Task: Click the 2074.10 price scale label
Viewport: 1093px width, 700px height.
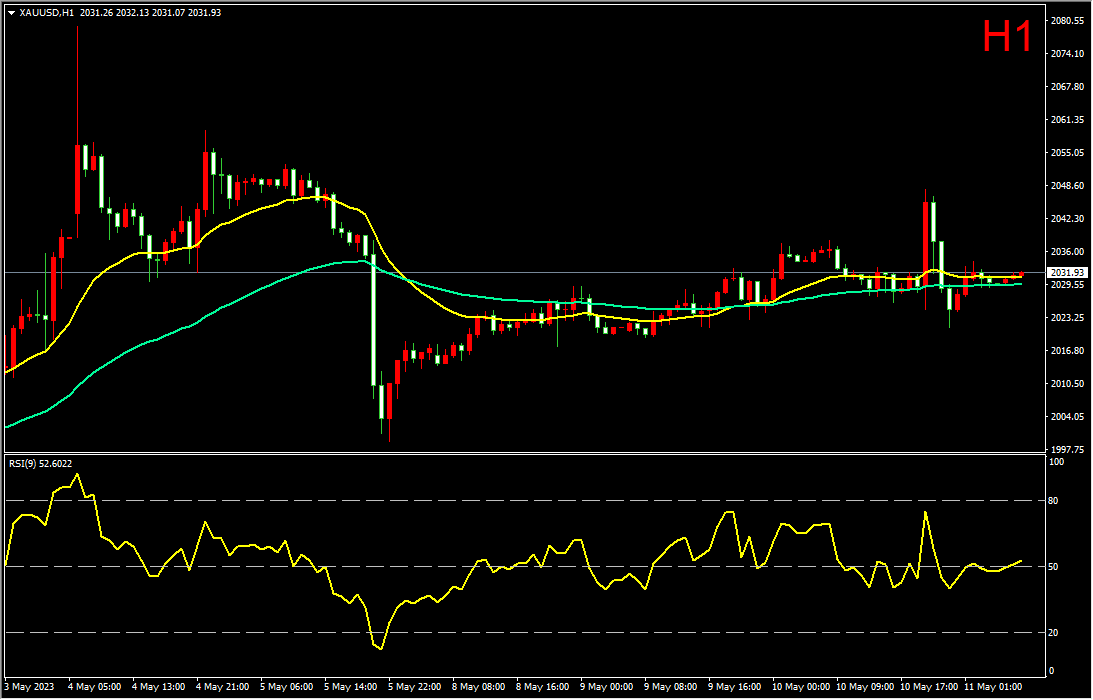Action: [x=1067, y=54]
